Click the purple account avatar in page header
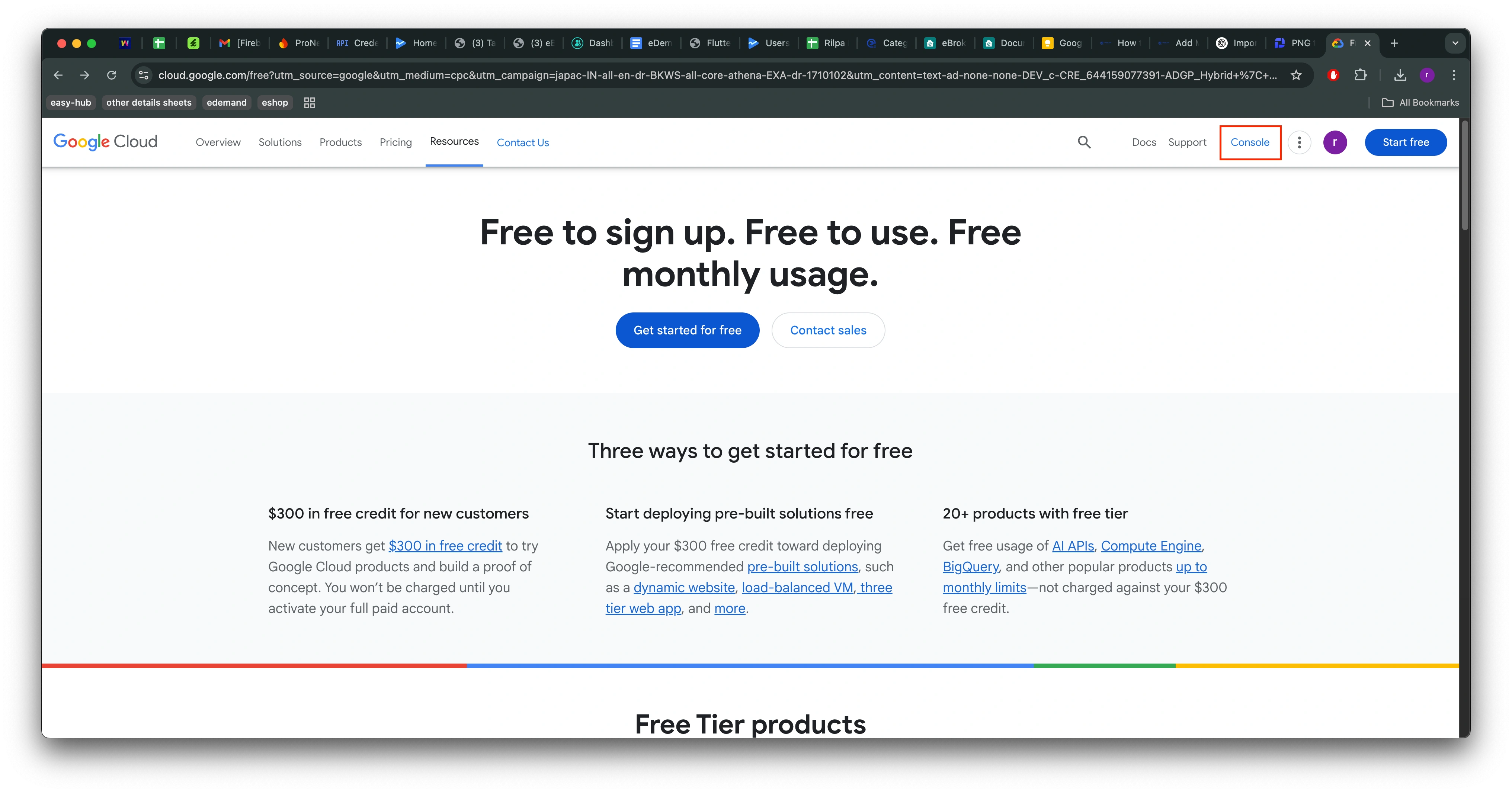The width and height of the screenshot is (1512, 793). coord(1335,142)
